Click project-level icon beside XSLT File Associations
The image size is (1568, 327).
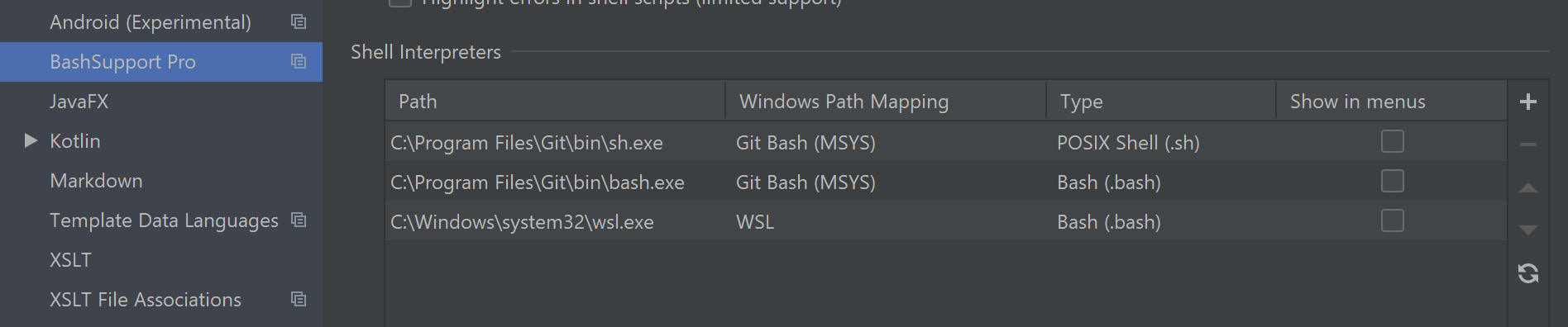[299, 300]
